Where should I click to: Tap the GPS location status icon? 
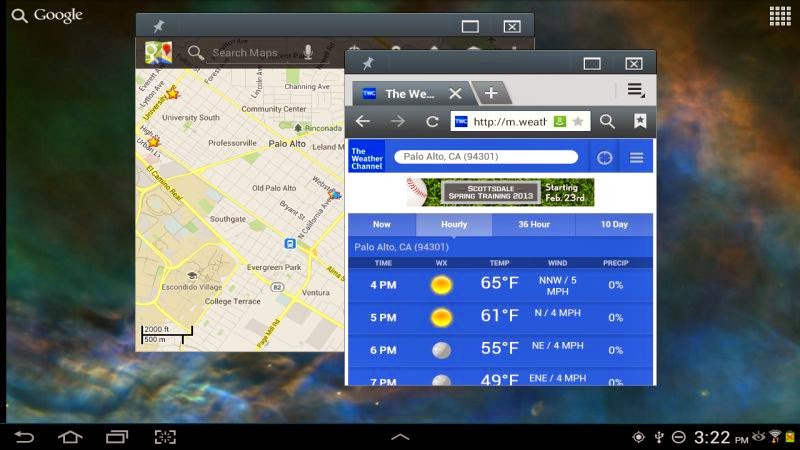click(638, 437)
